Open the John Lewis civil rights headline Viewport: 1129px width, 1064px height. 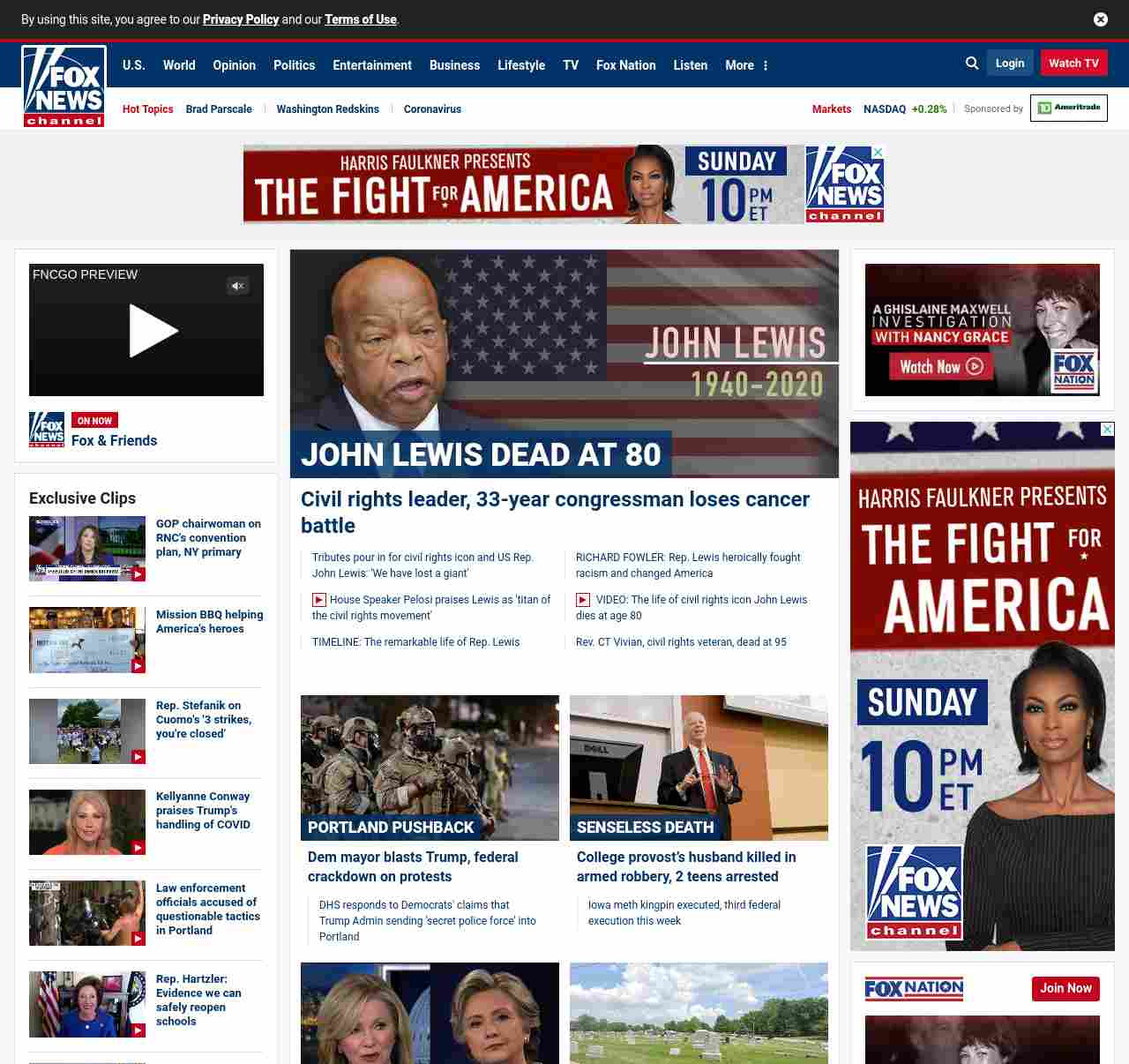click(555, 512)
